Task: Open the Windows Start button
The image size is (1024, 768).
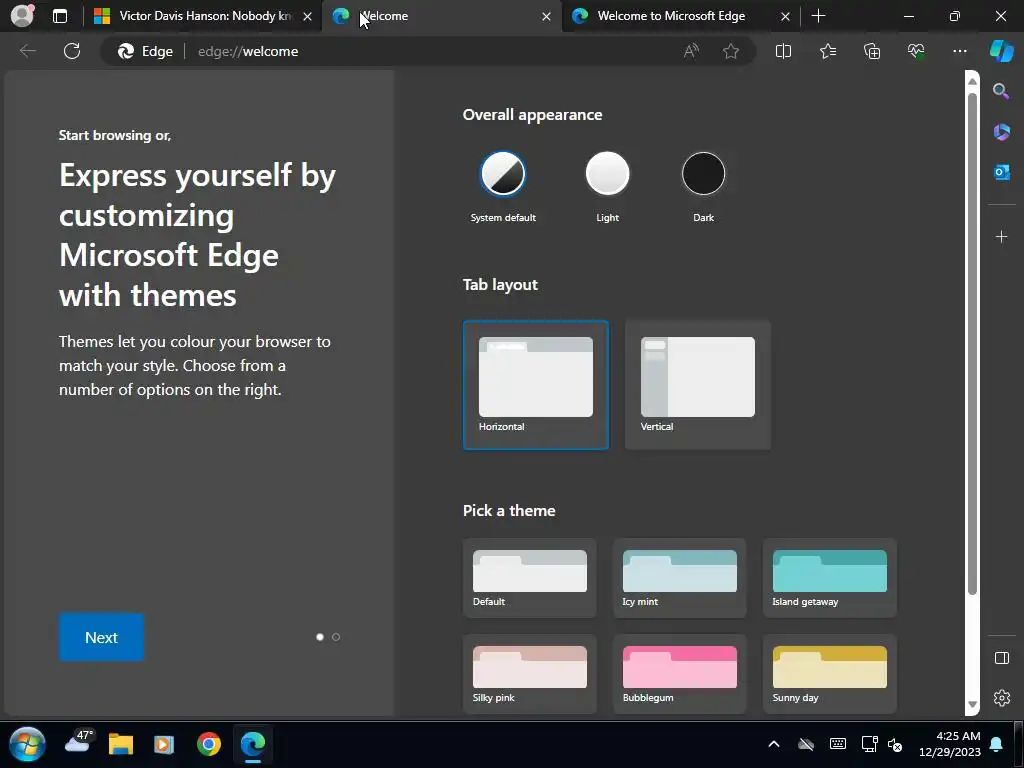Action: coord(27,744)
